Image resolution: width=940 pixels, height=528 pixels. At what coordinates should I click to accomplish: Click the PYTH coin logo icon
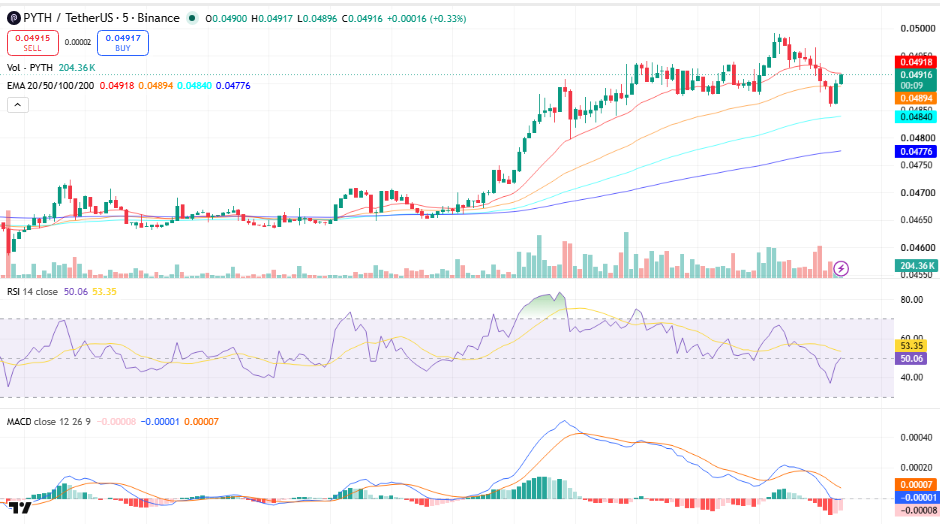click(x=13, y=19)
